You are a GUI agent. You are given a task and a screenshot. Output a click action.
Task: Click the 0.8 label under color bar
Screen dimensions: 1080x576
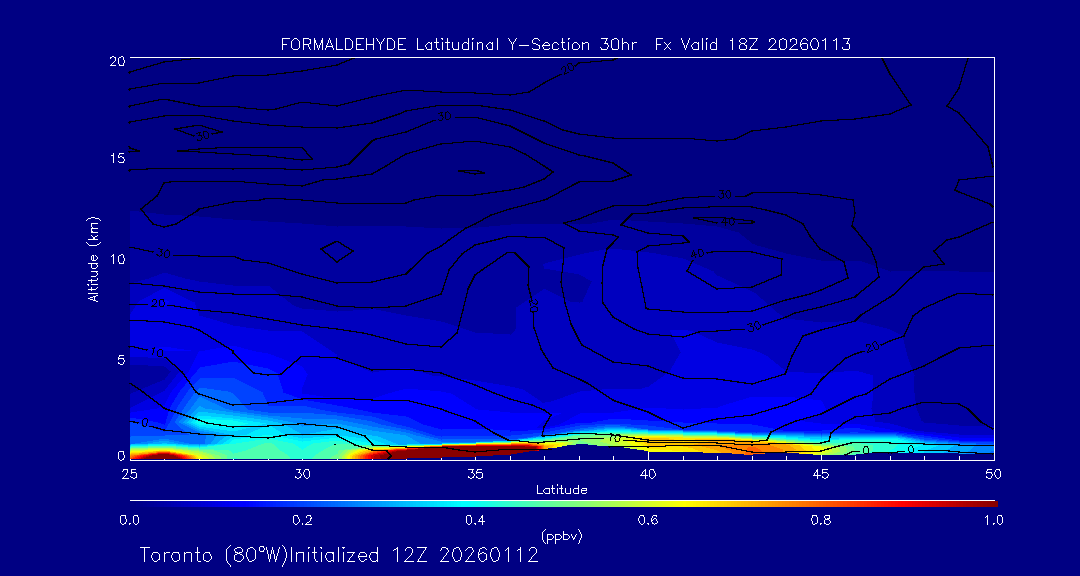[821, 520]
